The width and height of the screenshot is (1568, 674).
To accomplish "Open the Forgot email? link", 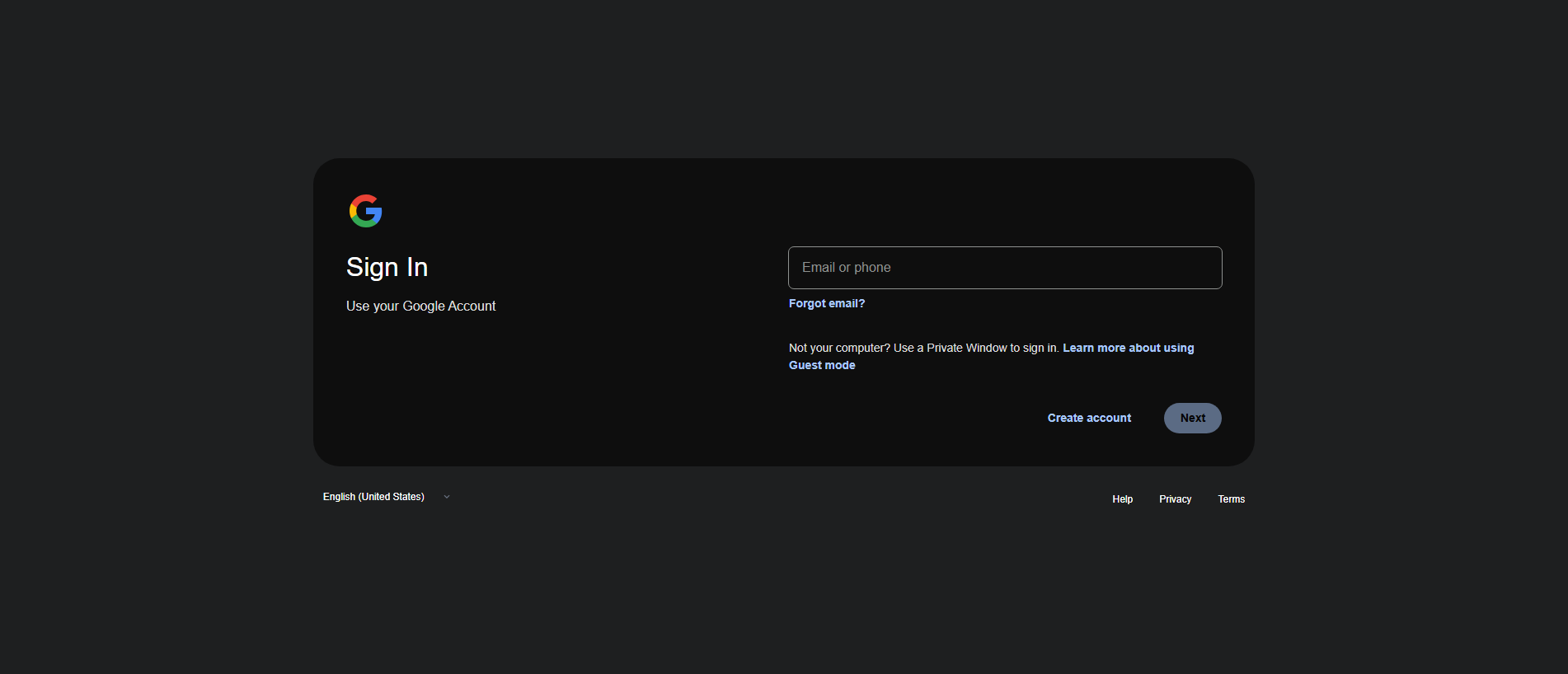I will pos(827,303).
